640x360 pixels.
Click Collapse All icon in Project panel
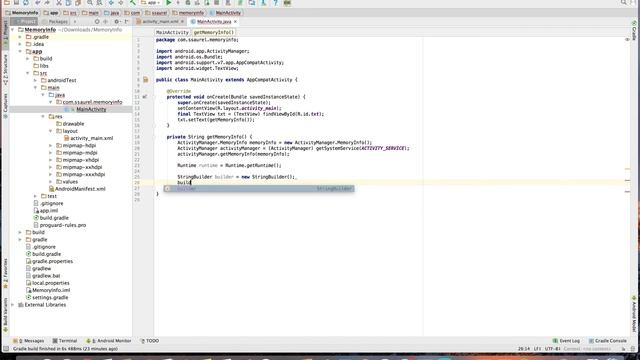point(106,22)
